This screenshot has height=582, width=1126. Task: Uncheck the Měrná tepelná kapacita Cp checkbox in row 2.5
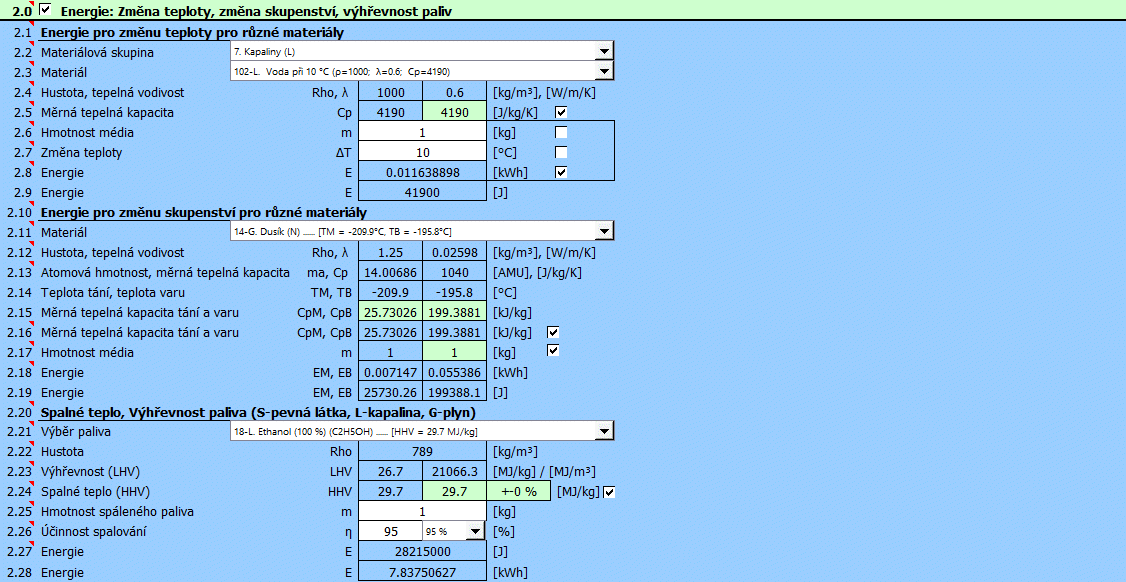point(561,113)
